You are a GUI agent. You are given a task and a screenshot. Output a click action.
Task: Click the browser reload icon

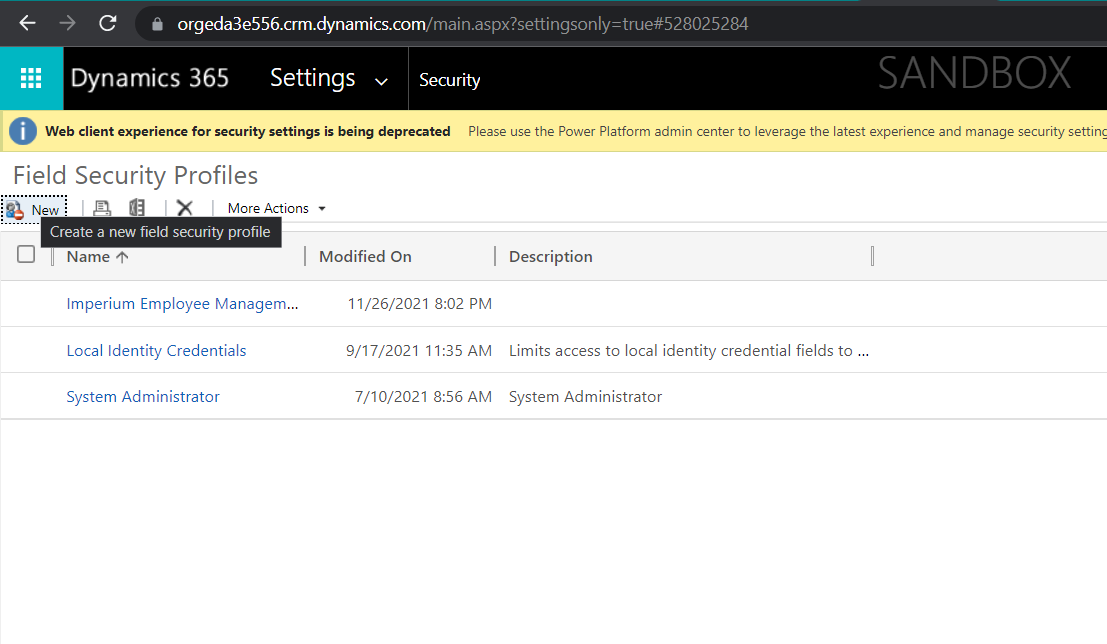(107, 23)
